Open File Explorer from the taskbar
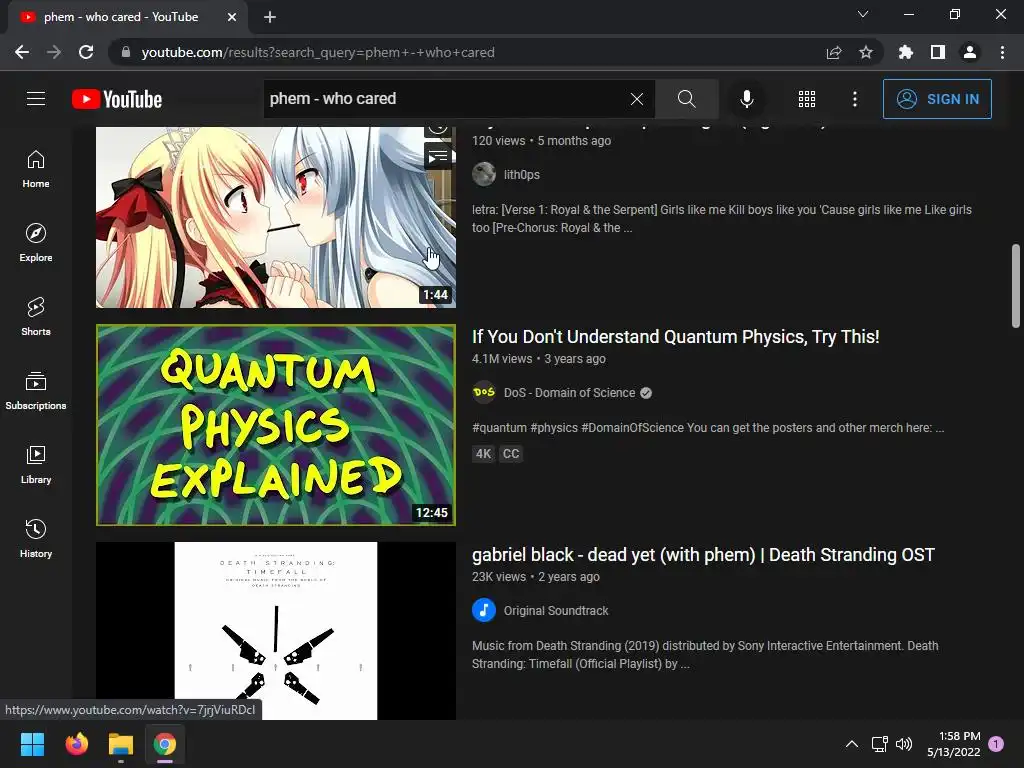 coord(121,744)
